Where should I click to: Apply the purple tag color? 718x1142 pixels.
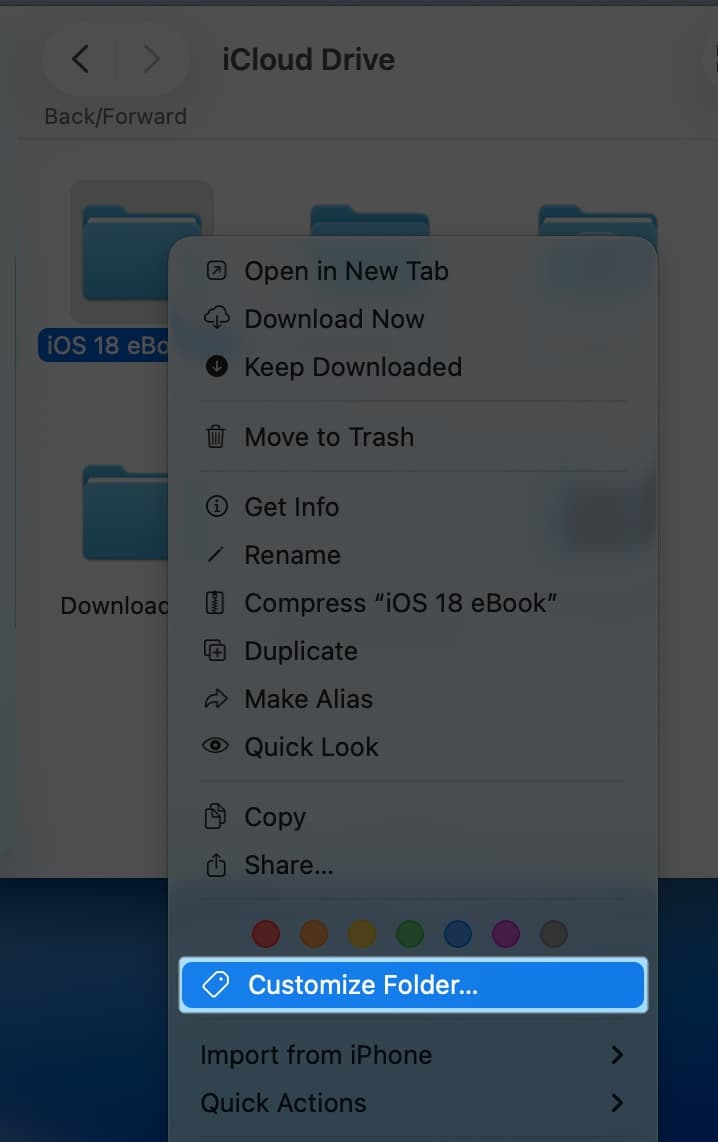coord(506,934)
